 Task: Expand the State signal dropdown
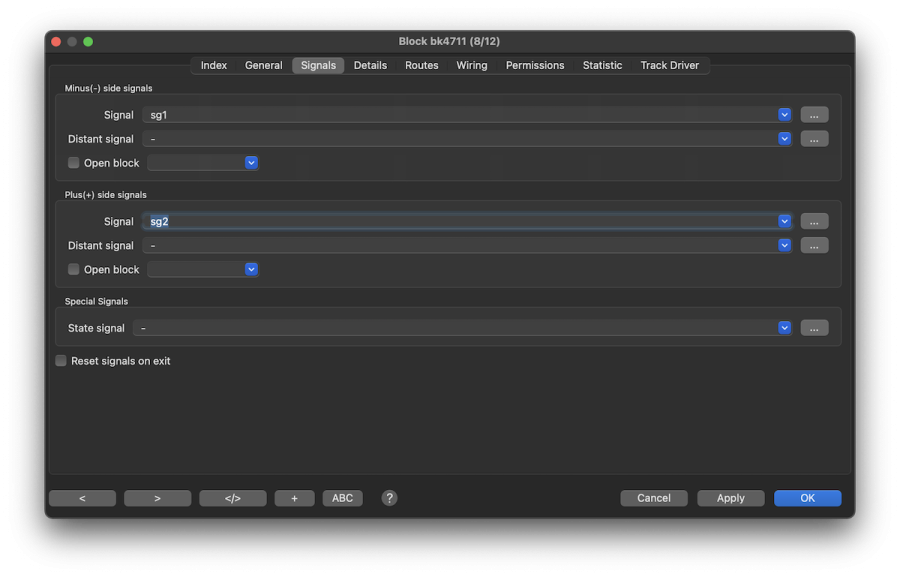click(784, 328)
